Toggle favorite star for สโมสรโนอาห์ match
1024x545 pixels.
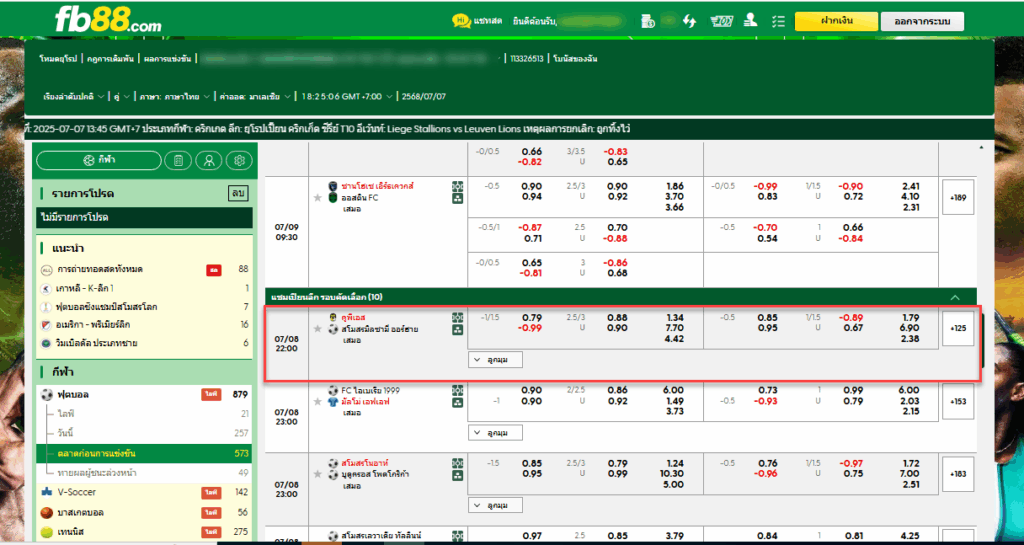[x=317, y=474]
